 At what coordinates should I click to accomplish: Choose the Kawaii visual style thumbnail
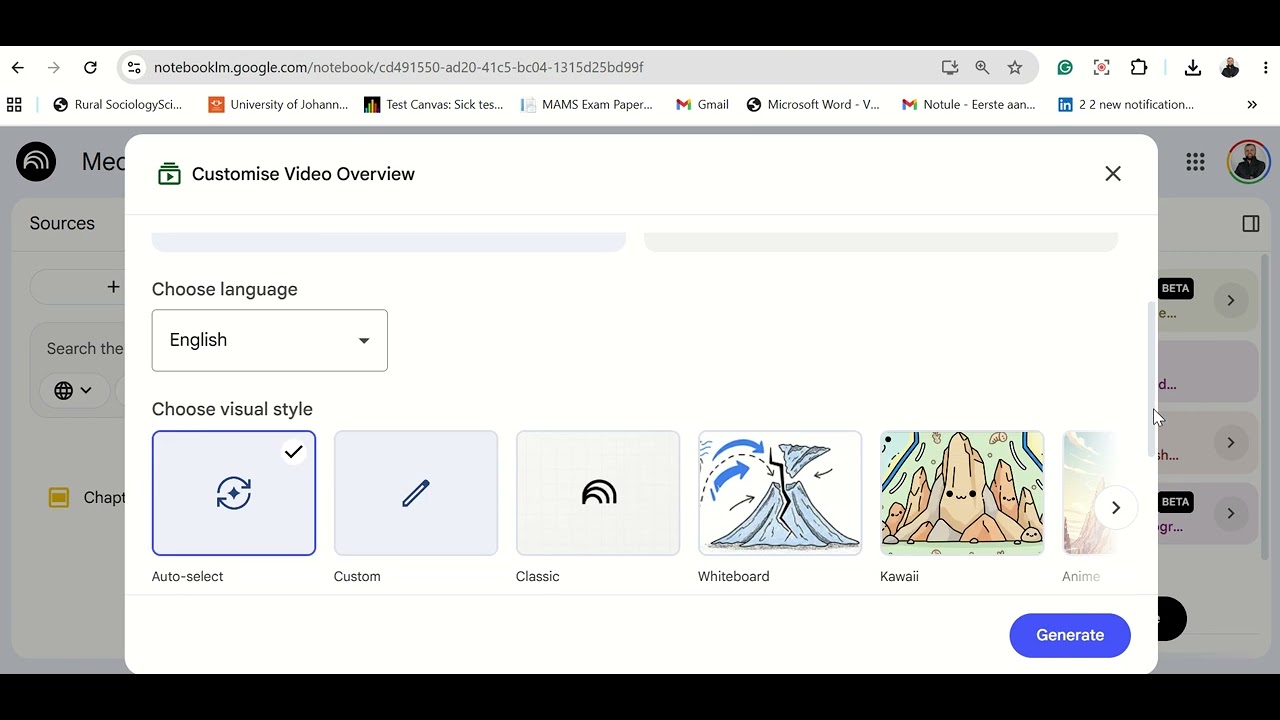(962, 493)
